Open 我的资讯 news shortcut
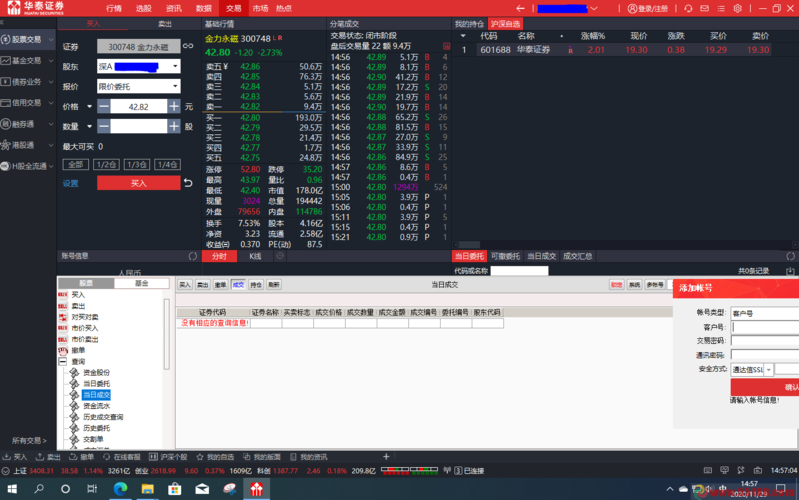799x500 pixels. pyautogui.click(x=309, y=457)
